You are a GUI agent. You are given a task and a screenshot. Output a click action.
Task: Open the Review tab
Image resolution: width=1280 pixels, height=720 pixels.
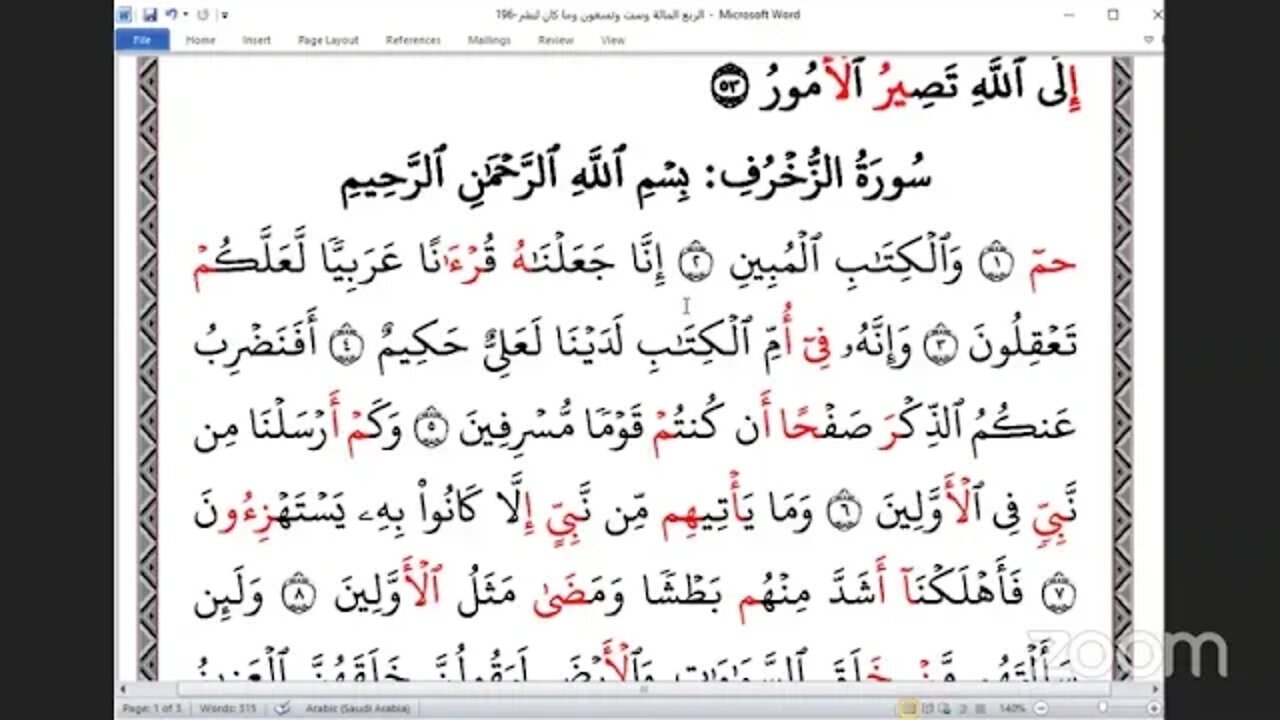(x=555, y=40)
